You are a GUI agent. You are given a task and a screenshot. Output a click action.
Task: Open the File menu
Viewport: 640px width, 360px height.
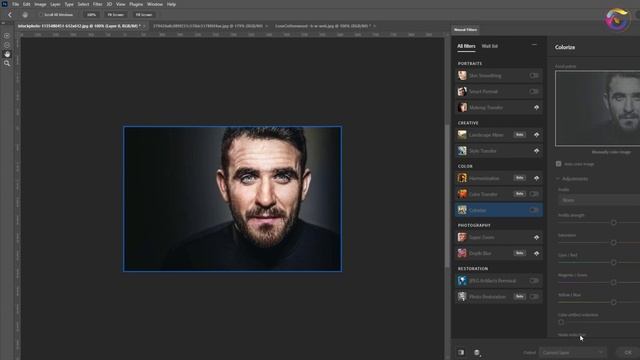click(x=15, y=4)
